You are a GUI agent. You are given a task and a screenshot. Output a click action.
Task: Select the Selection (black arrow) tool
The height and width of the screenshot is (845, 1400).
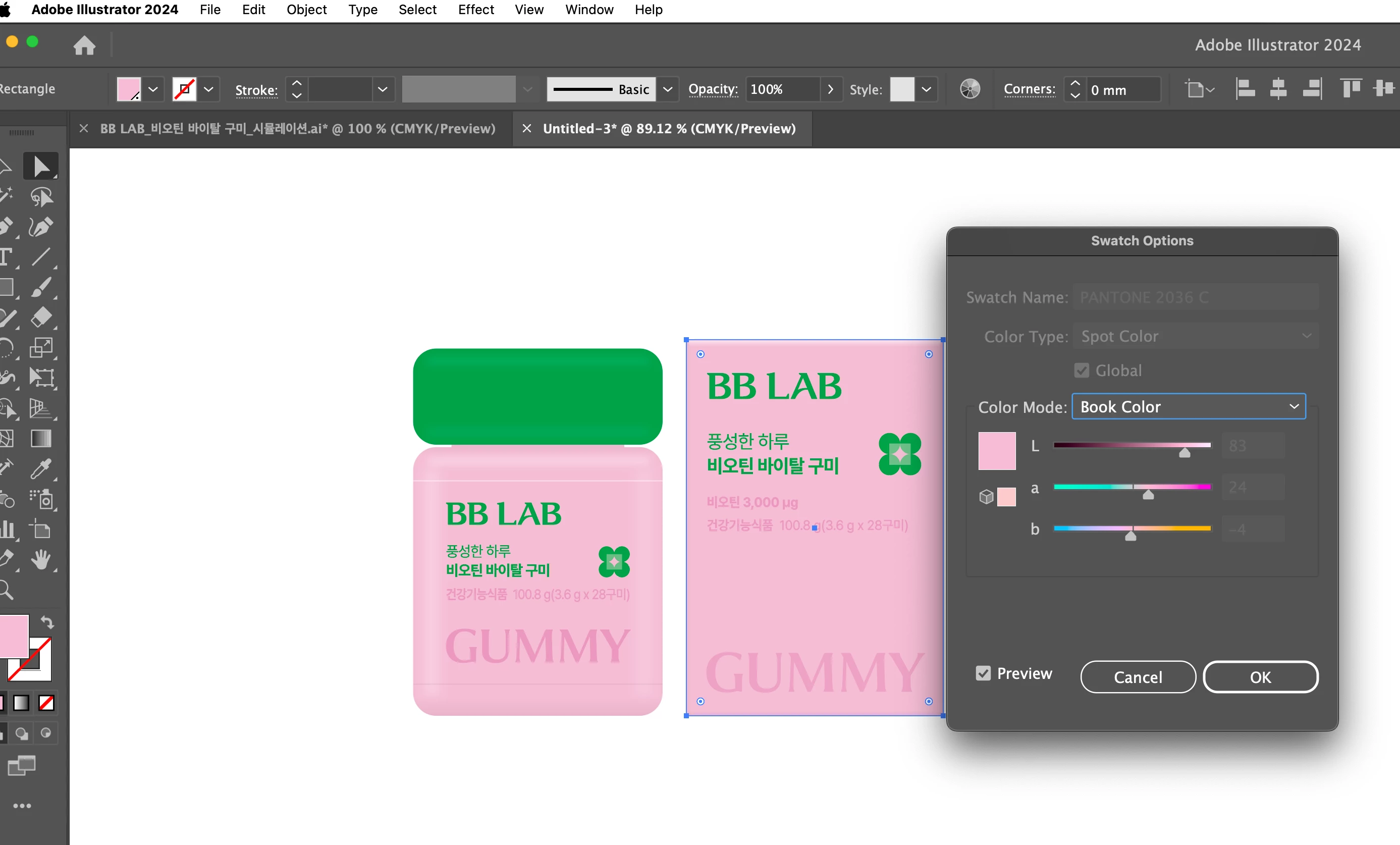click(x=41, y=167)
